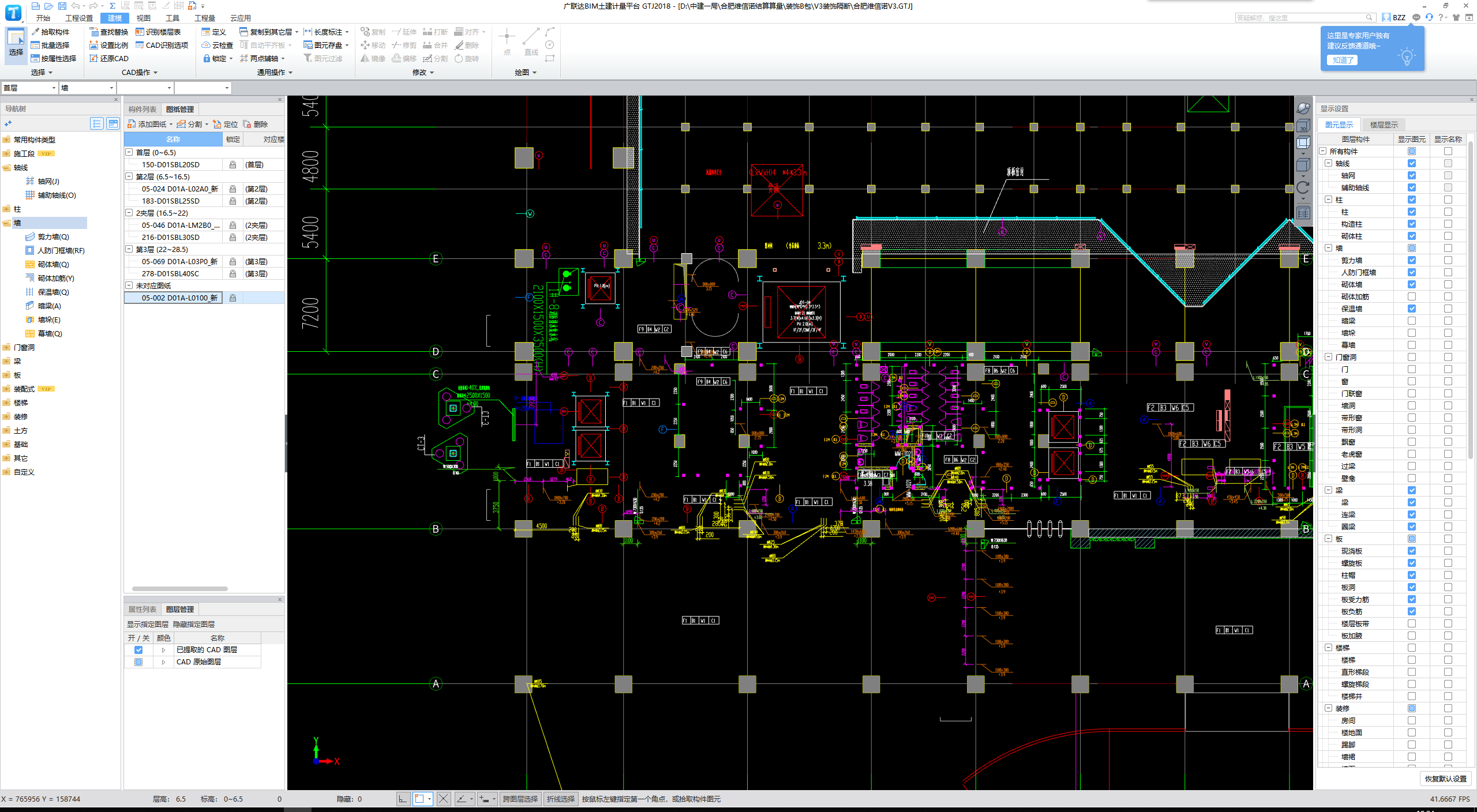This screenshot has width=1477, height=812.
Task: Switch nav tree to list view icon
Action: coord(97,123)
